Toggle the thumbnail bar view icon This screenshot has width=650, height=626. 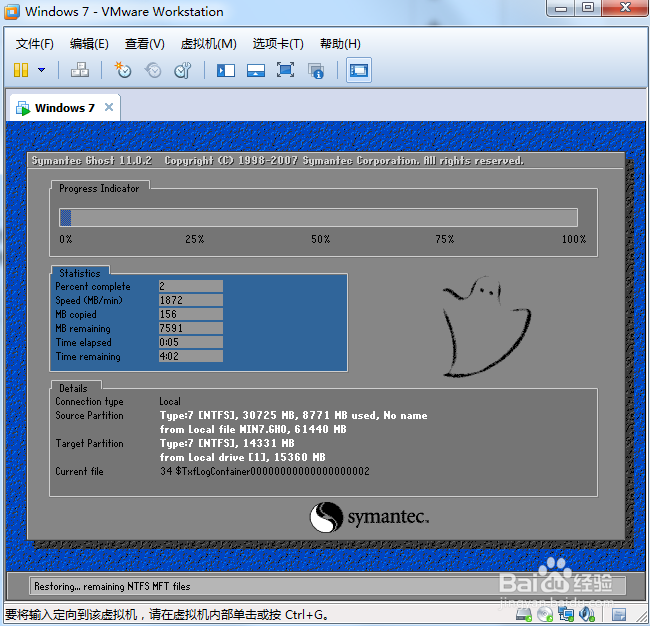256,70
